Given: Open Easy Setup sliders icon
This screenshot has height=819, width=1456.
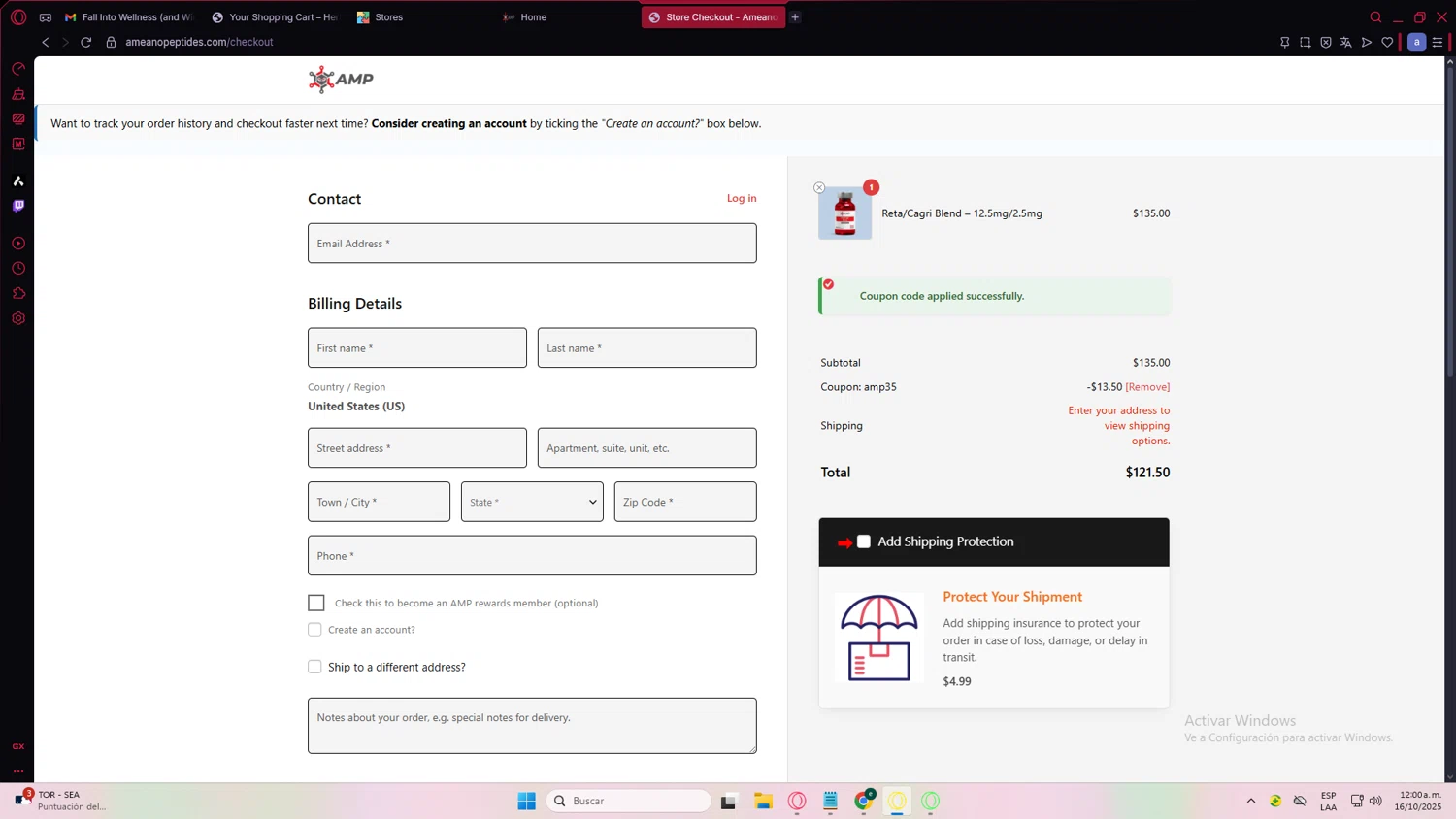Looking at the screenshot, I should coord(1438,42).
